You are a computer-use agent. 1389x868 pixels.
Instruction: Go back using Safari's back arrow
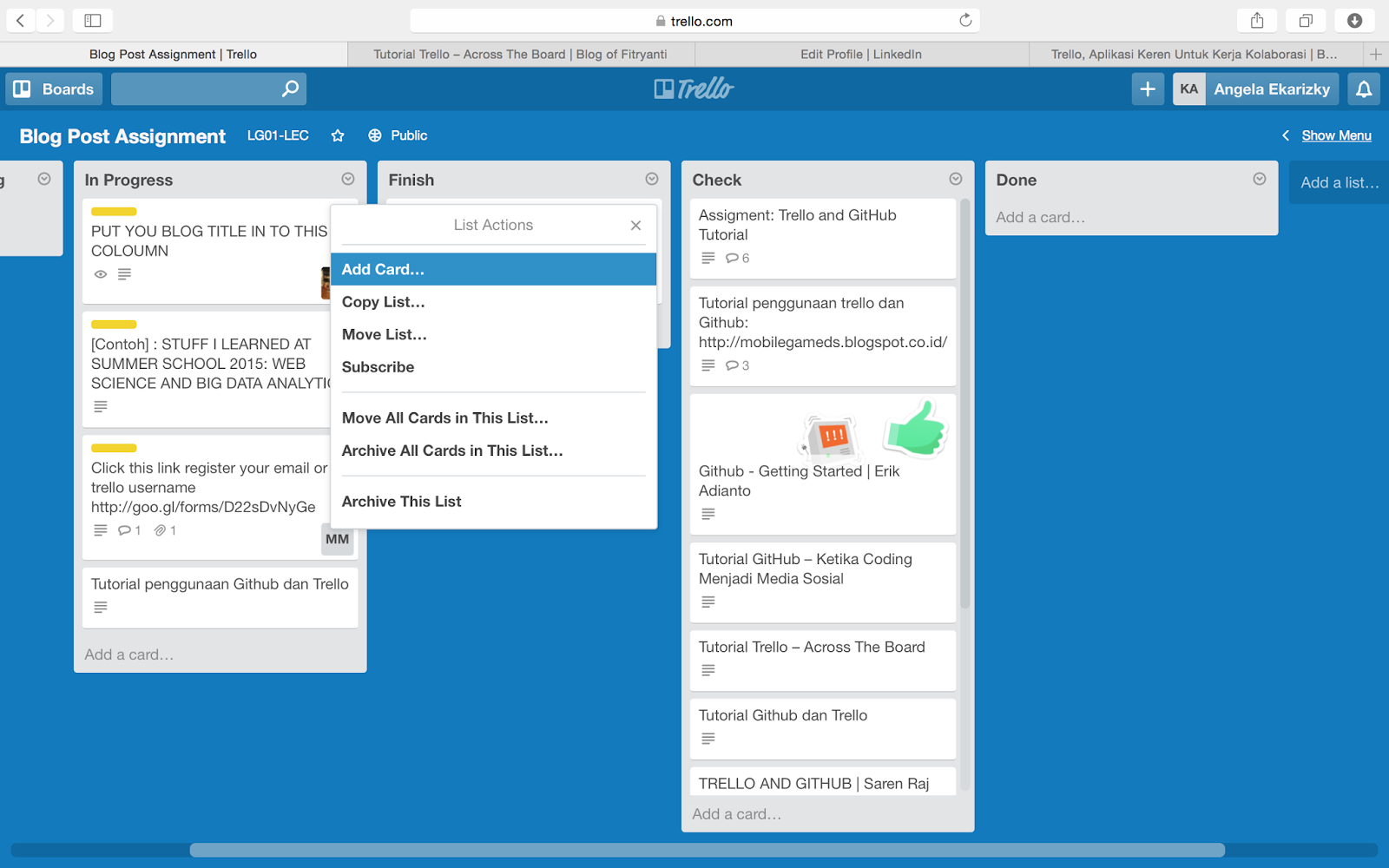(21, 21)
